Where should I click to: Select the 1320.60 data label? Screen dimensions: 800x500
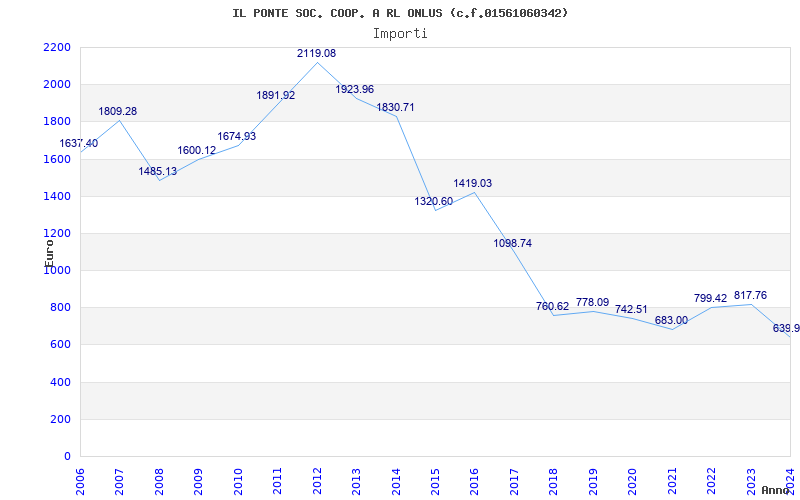[x=434, y=202]
